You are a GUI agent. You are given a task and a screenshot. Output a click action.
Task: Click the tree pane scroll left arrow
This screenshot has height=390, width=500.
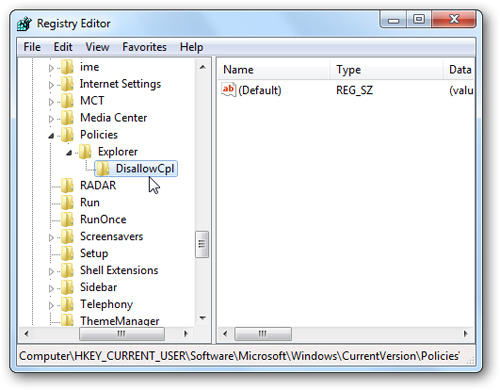(27, 334)
